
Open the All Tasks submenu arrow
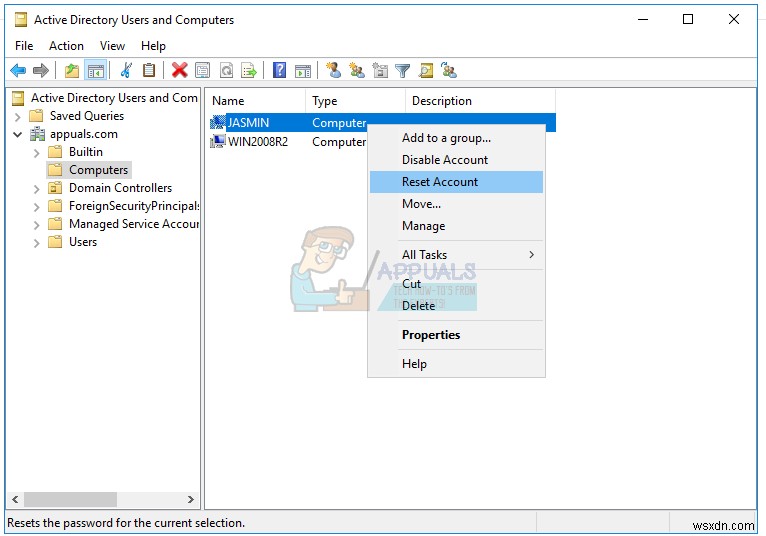click(532, 255)
